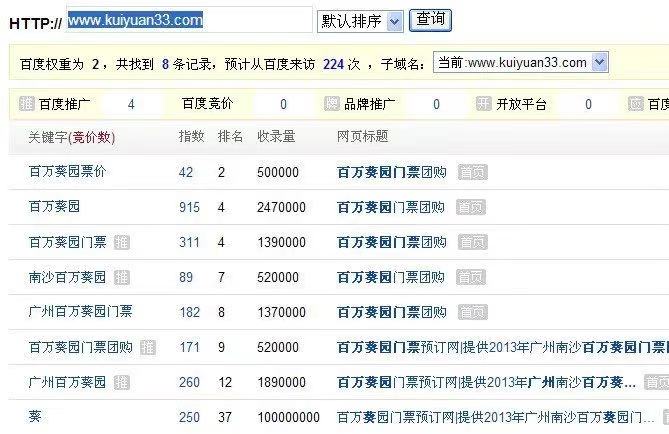Click 推 badge next to 百万葵园门票团购

[148, 347]
